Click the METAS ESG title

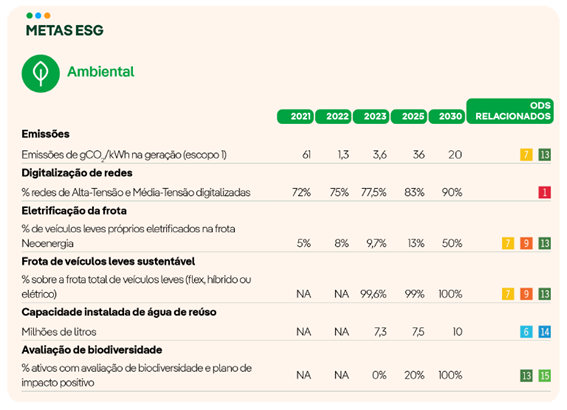coord(65,30)
